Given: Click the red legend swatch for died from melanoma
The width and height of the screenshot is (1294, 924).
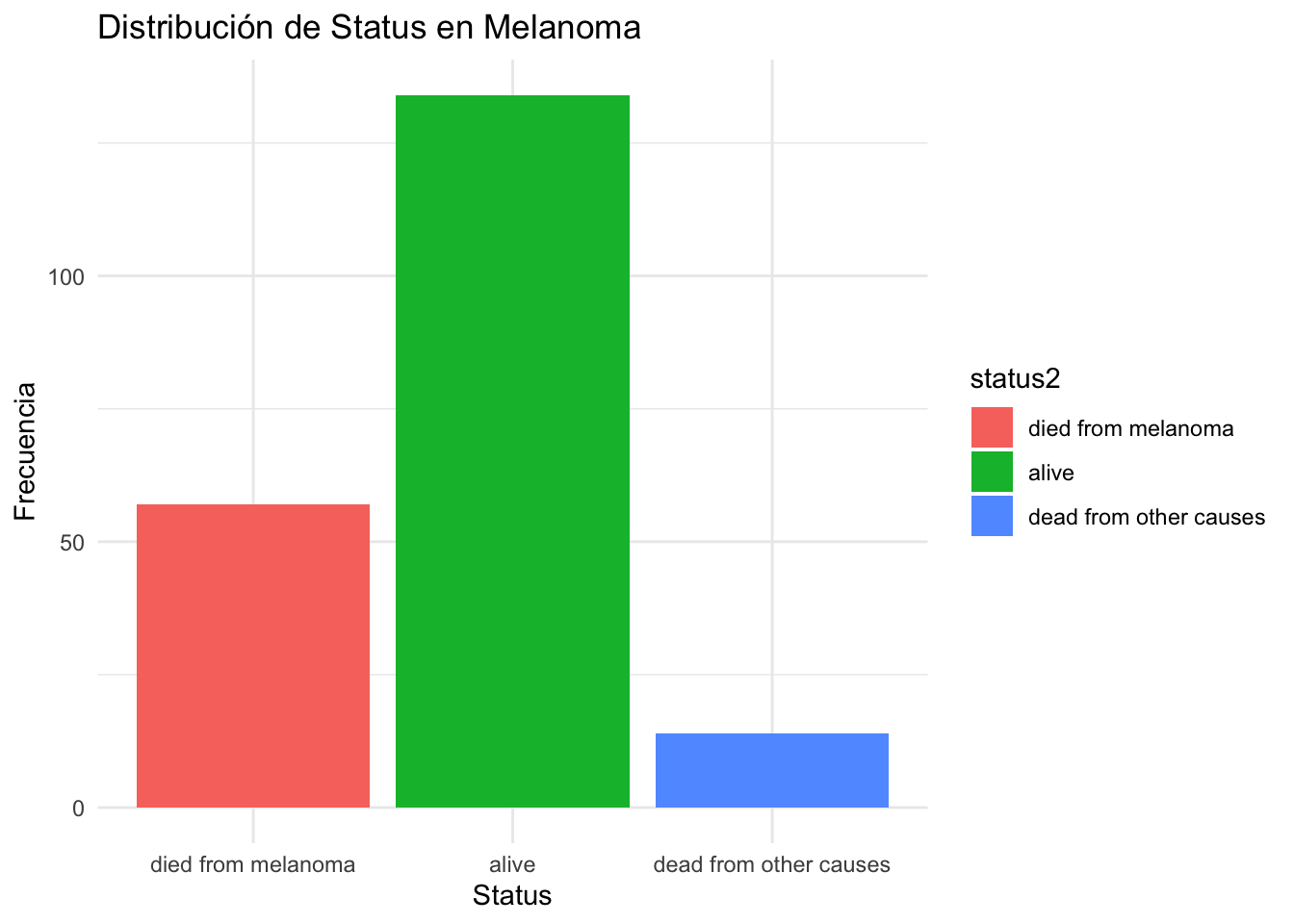Looking at the screenshot, I should click(992, 427).
